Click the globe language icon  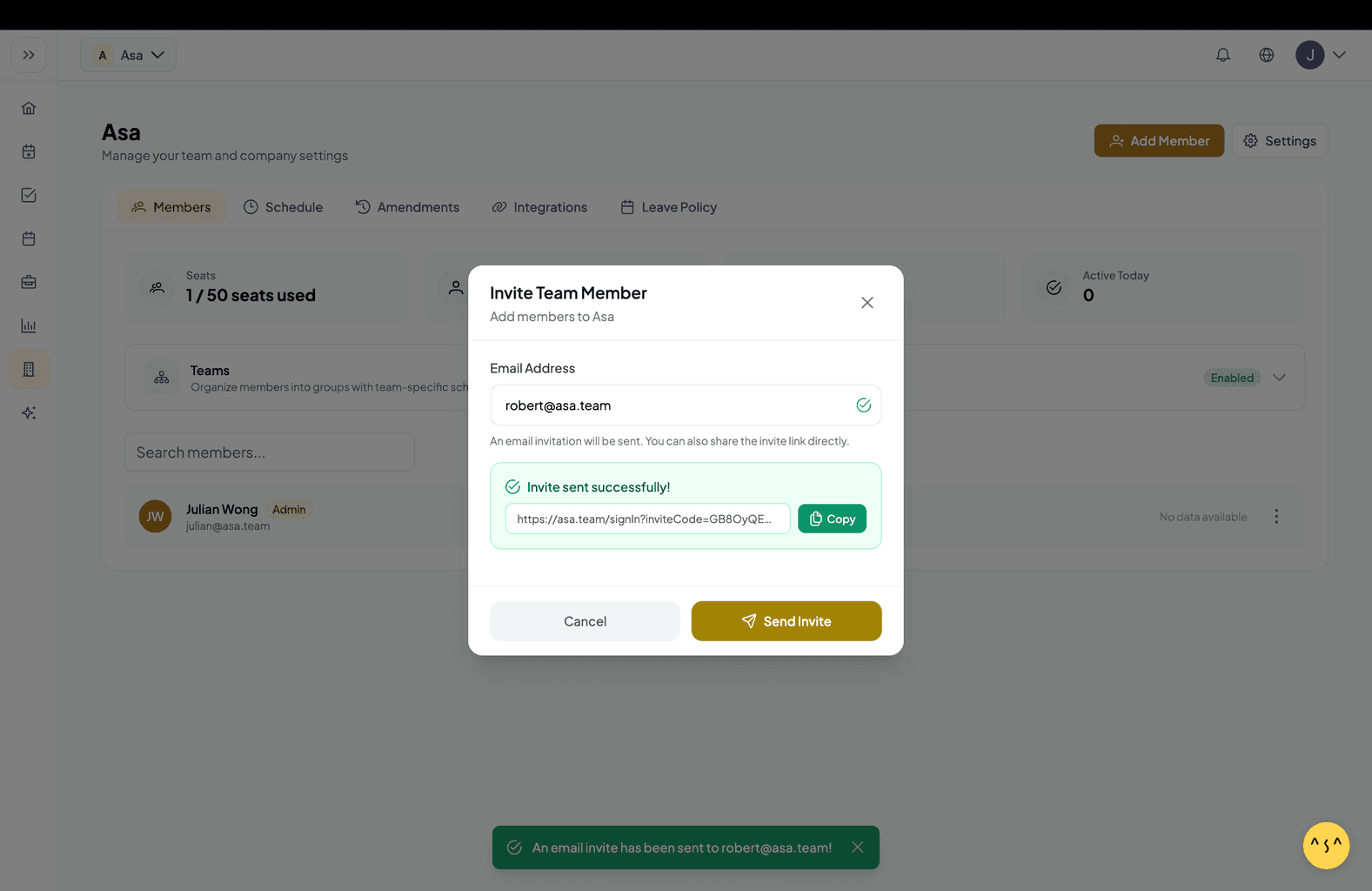tap(1266, 55)
